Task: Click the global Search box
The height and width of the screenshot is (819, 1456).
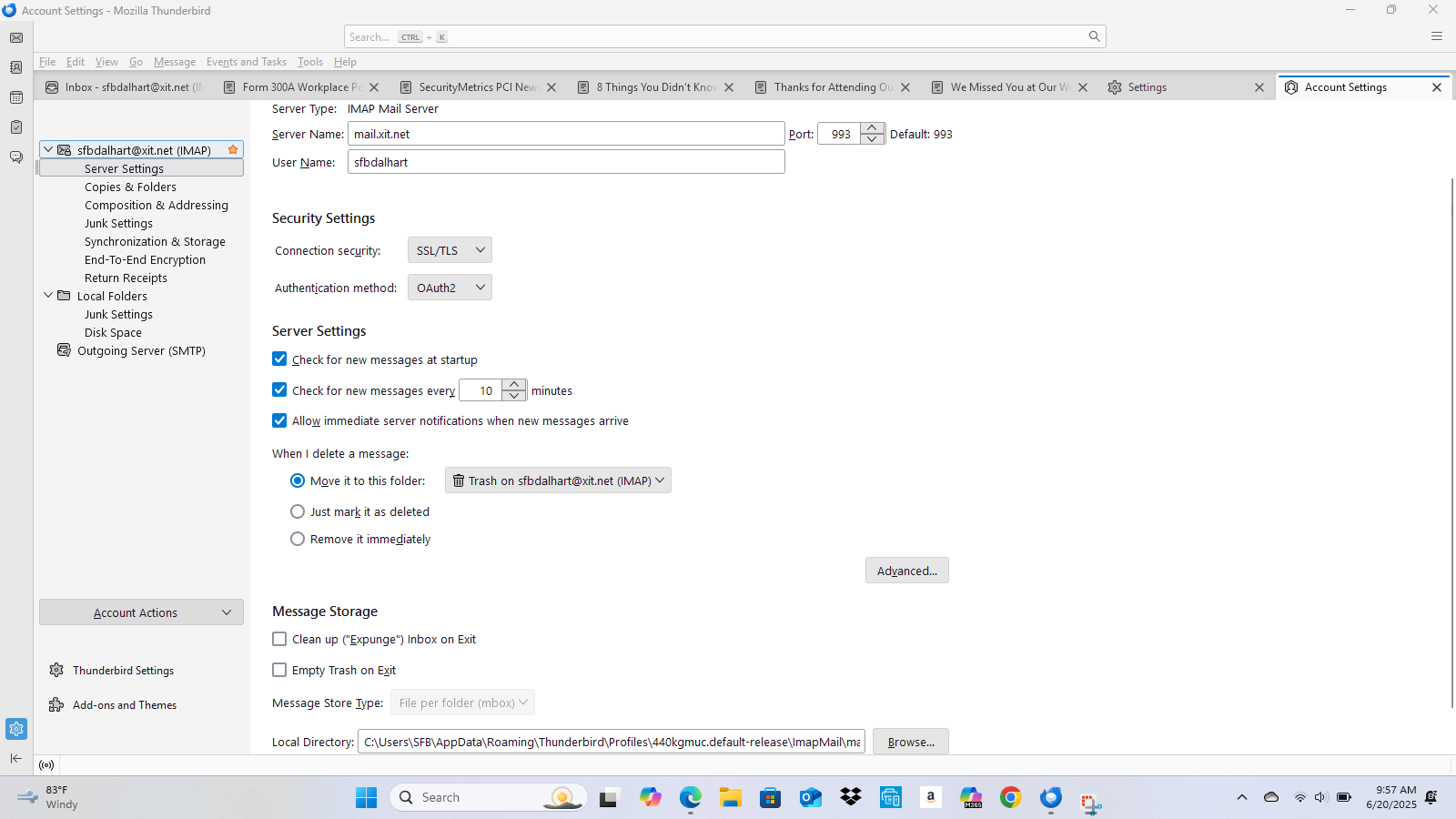Action: tap(724, 36)
